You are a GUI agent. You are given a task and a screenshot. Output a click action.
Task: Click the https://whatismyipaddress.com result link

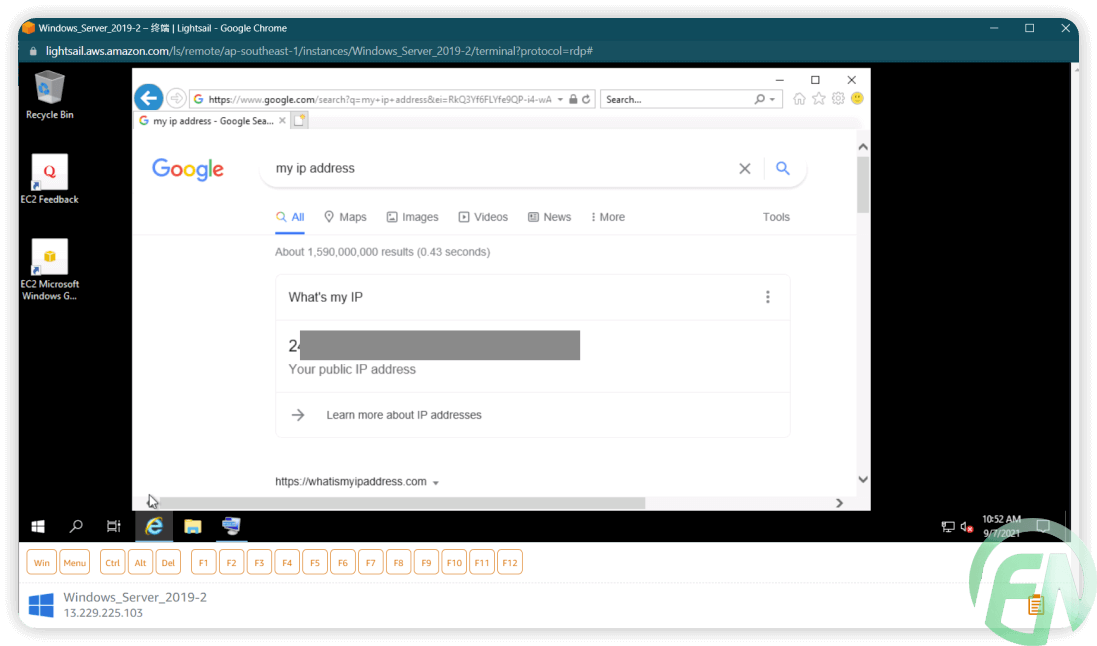click(351, 482)
